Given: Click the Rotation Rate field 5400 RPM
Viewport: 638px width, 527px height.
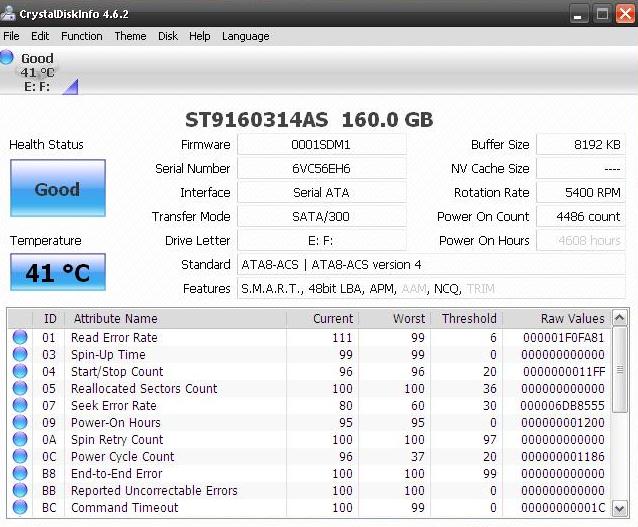Looking at the screenshot, I should (581, 192).
